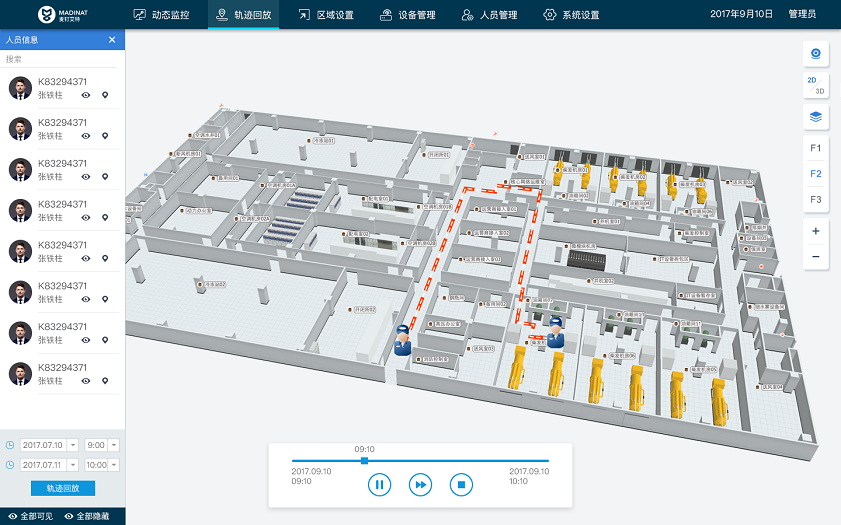Zoom in the map with plus button
Viewport: 841px width, 525px height.
coord(816,231)
